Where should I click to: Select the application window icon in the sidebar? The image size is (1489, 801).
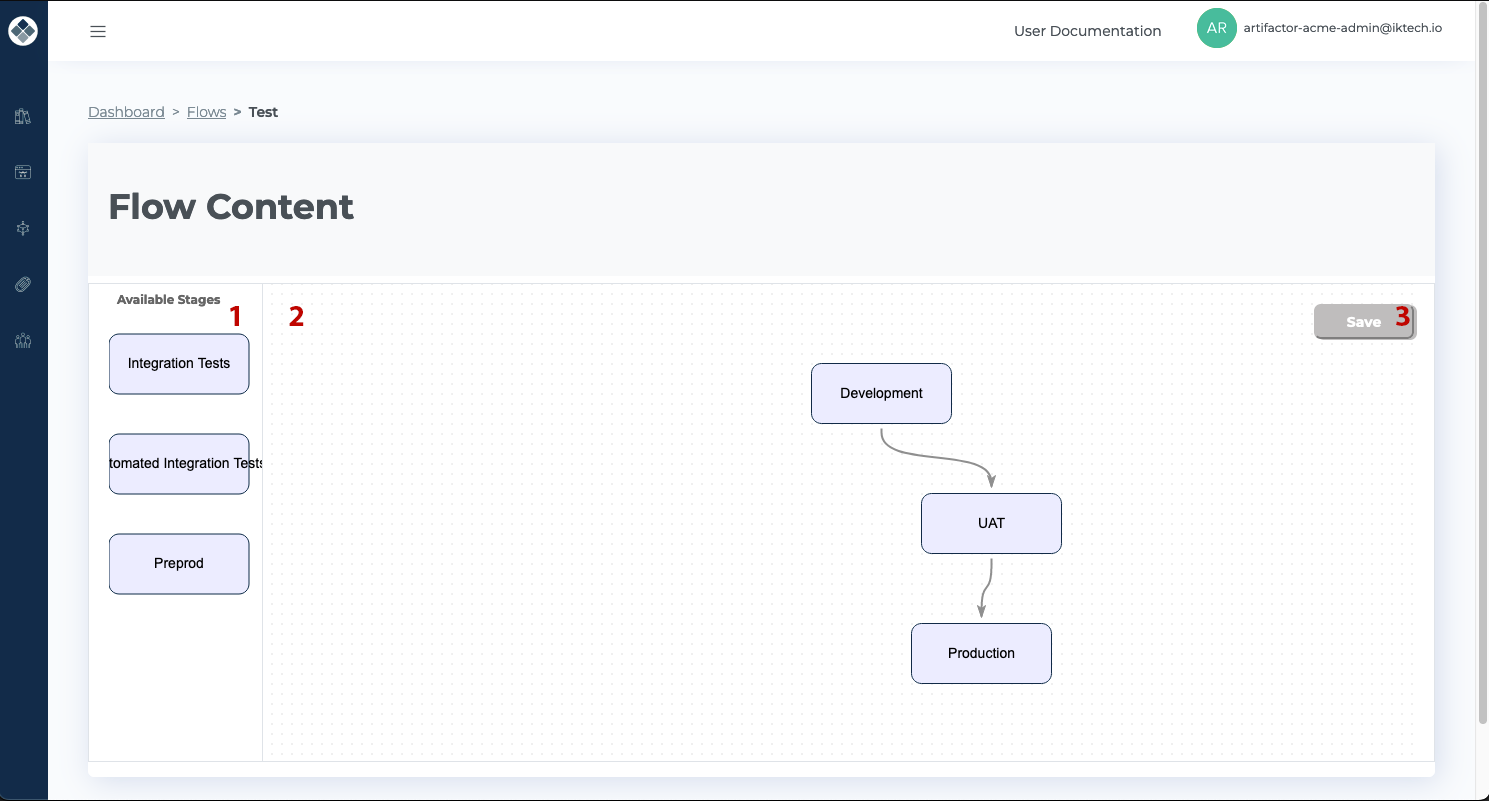(x=23, y=172)
